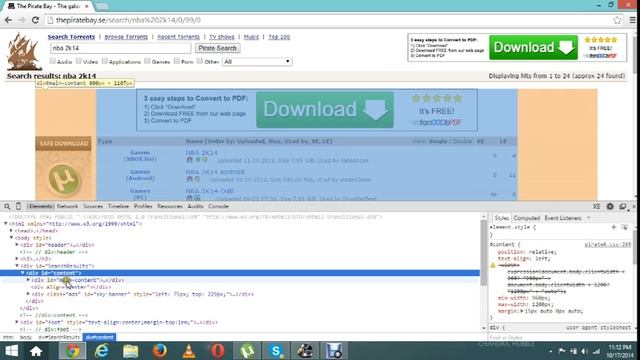Launch Opera from the taskbar
Image resolution: width=640 pixels, height=360 pixels.
[x=218, y=351]
